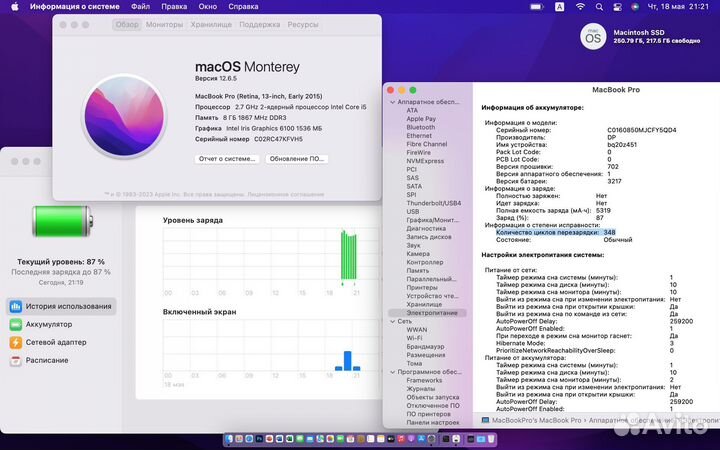Click the battery status icon in menu bar
The height and width of the screenshot is (450, 720).
536,7
